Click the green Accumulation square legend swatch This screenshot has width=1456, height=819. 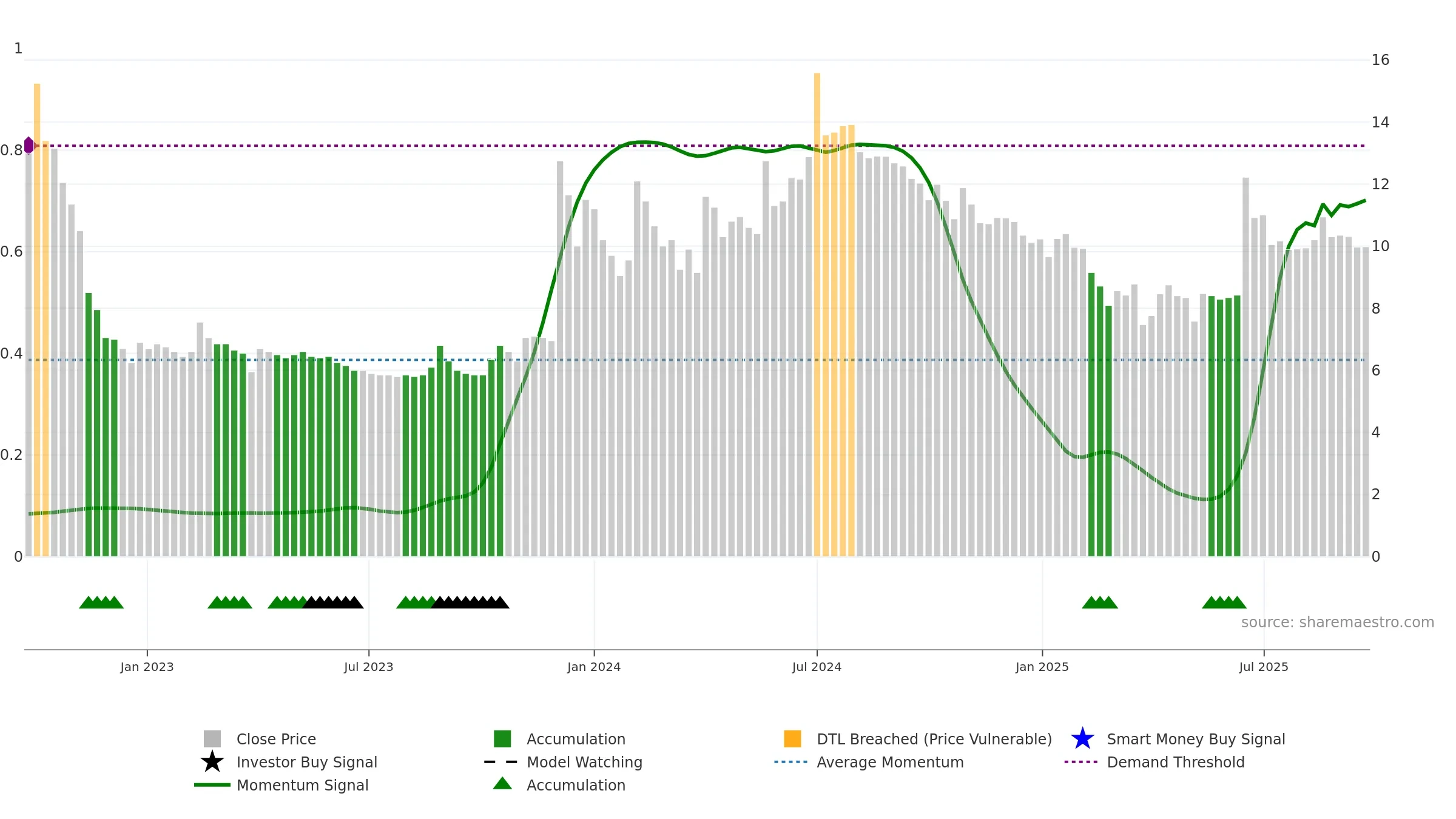click(502, 738)
